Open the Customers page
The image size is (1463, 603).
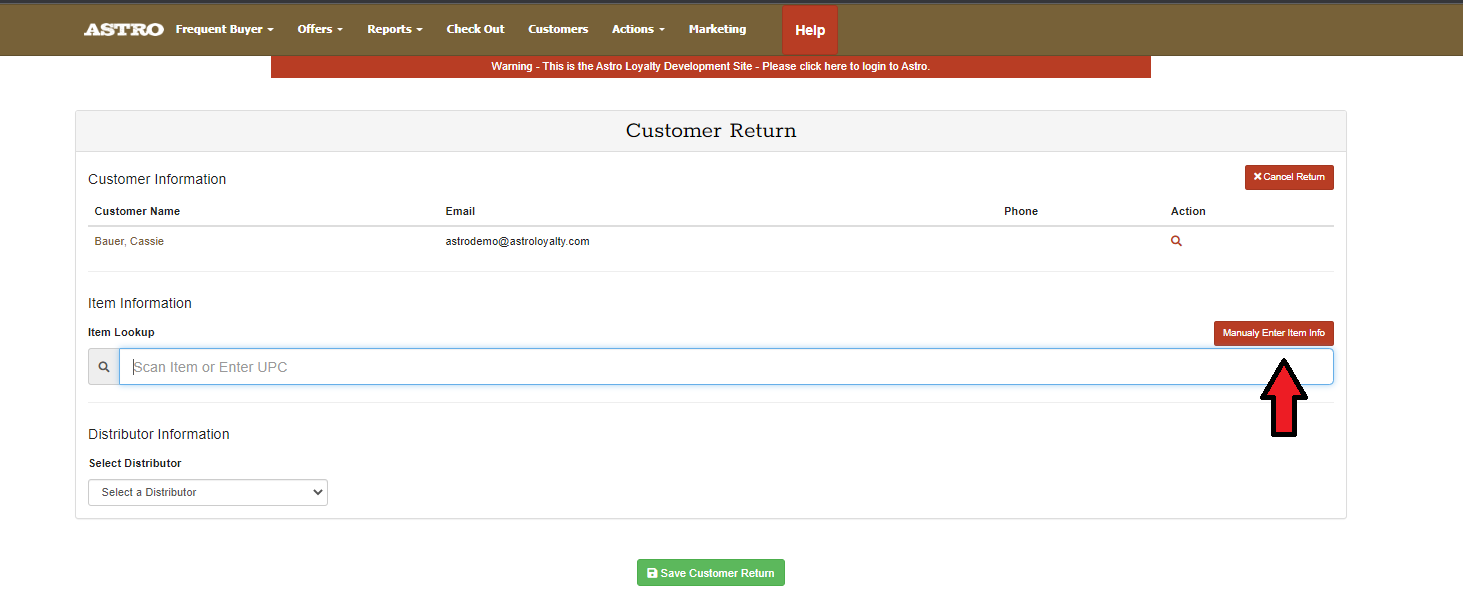pos(558,30)
